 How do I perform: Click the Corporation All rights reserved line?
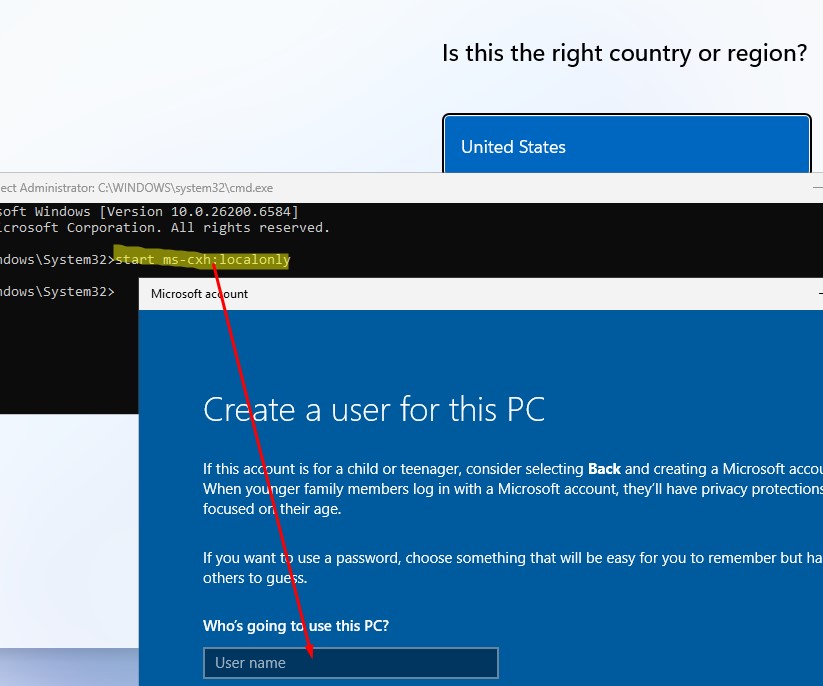coord(165,228)
